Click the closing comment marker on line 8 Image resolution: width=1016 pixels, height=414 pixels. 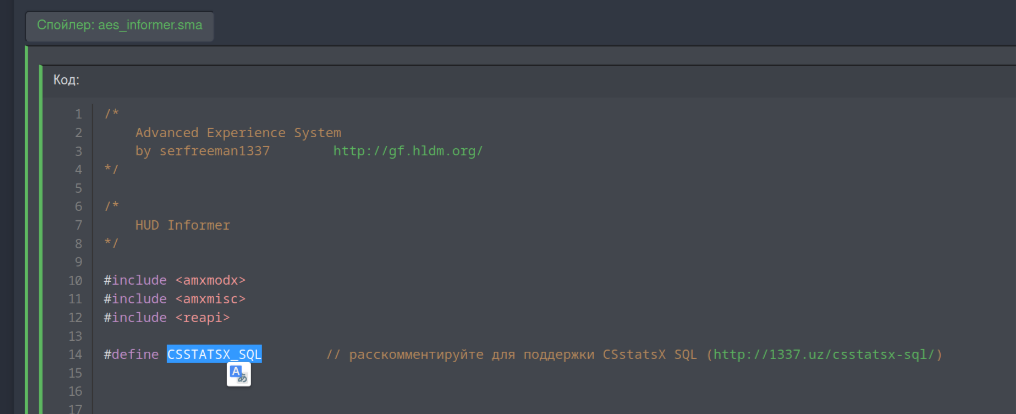coord(111,244)
